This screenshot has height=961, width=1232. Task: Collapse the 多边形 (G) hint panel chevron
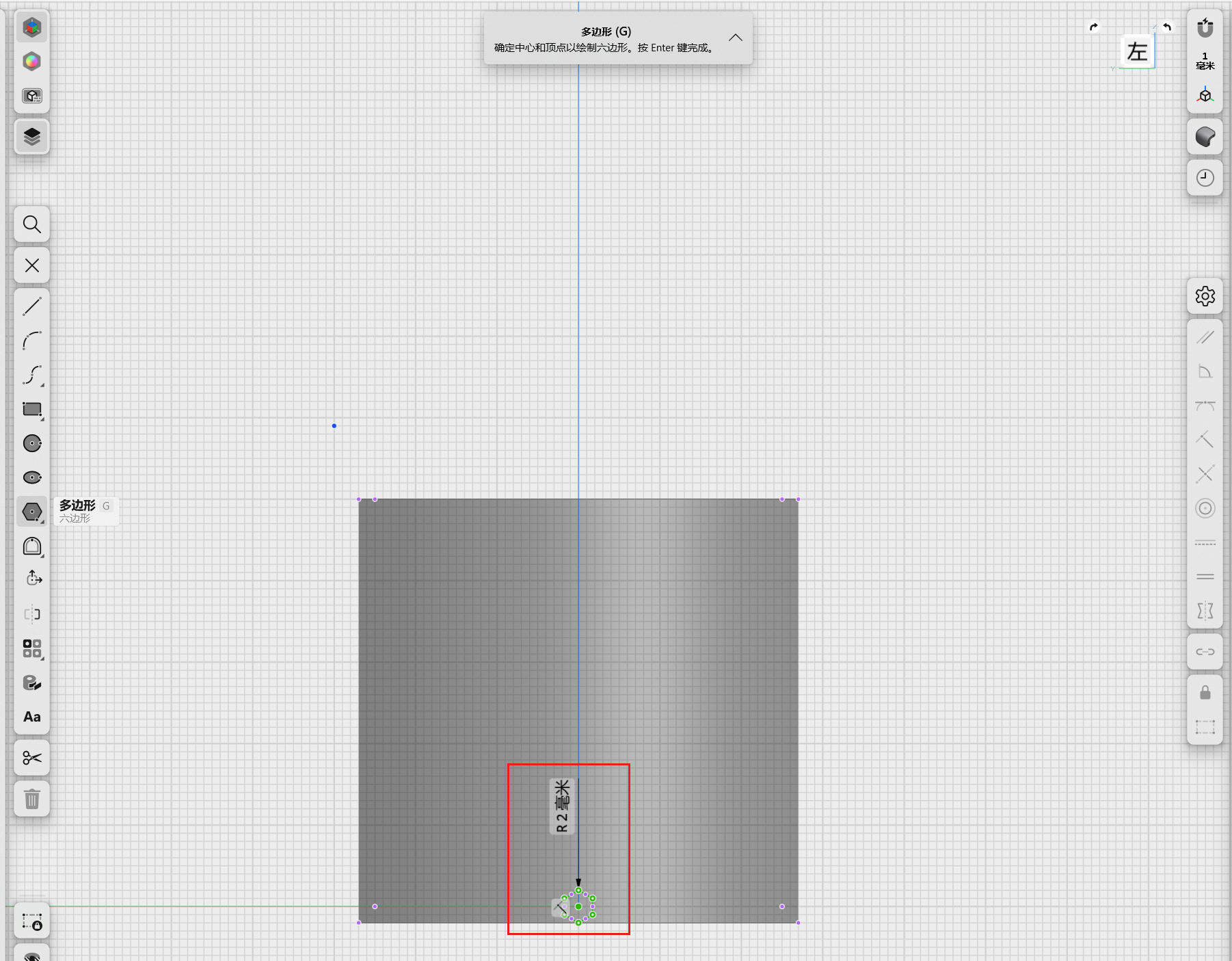(736, 38)
